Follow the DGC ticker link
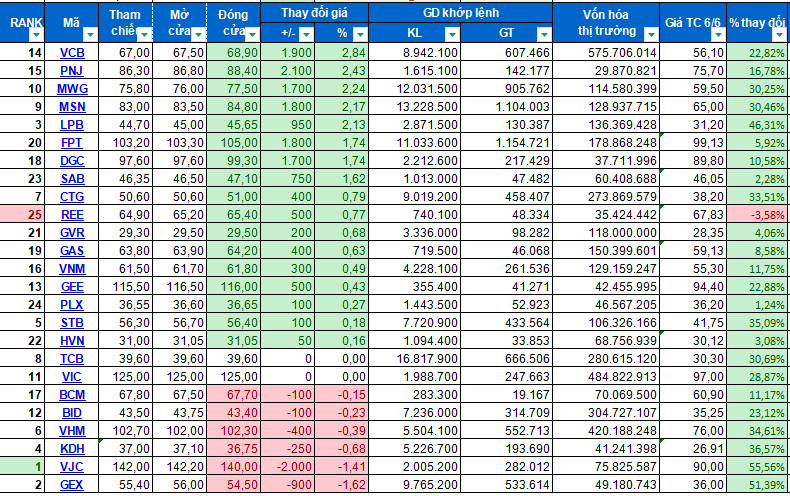Screen dimensions: 790x496 (x=72, y=161)
